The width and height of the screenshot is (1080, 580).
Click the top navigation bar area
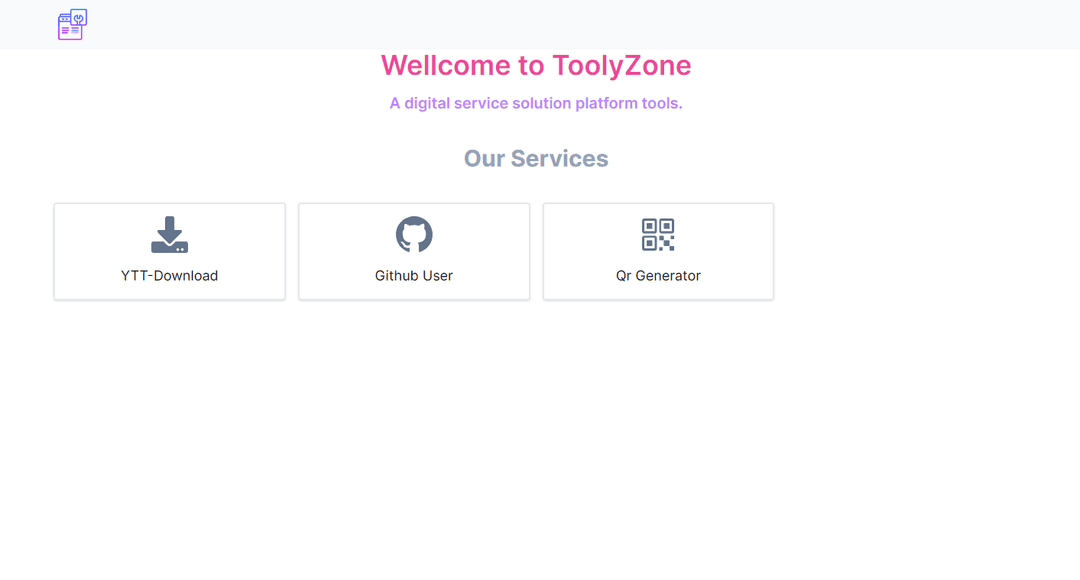[x=540, y=24]
